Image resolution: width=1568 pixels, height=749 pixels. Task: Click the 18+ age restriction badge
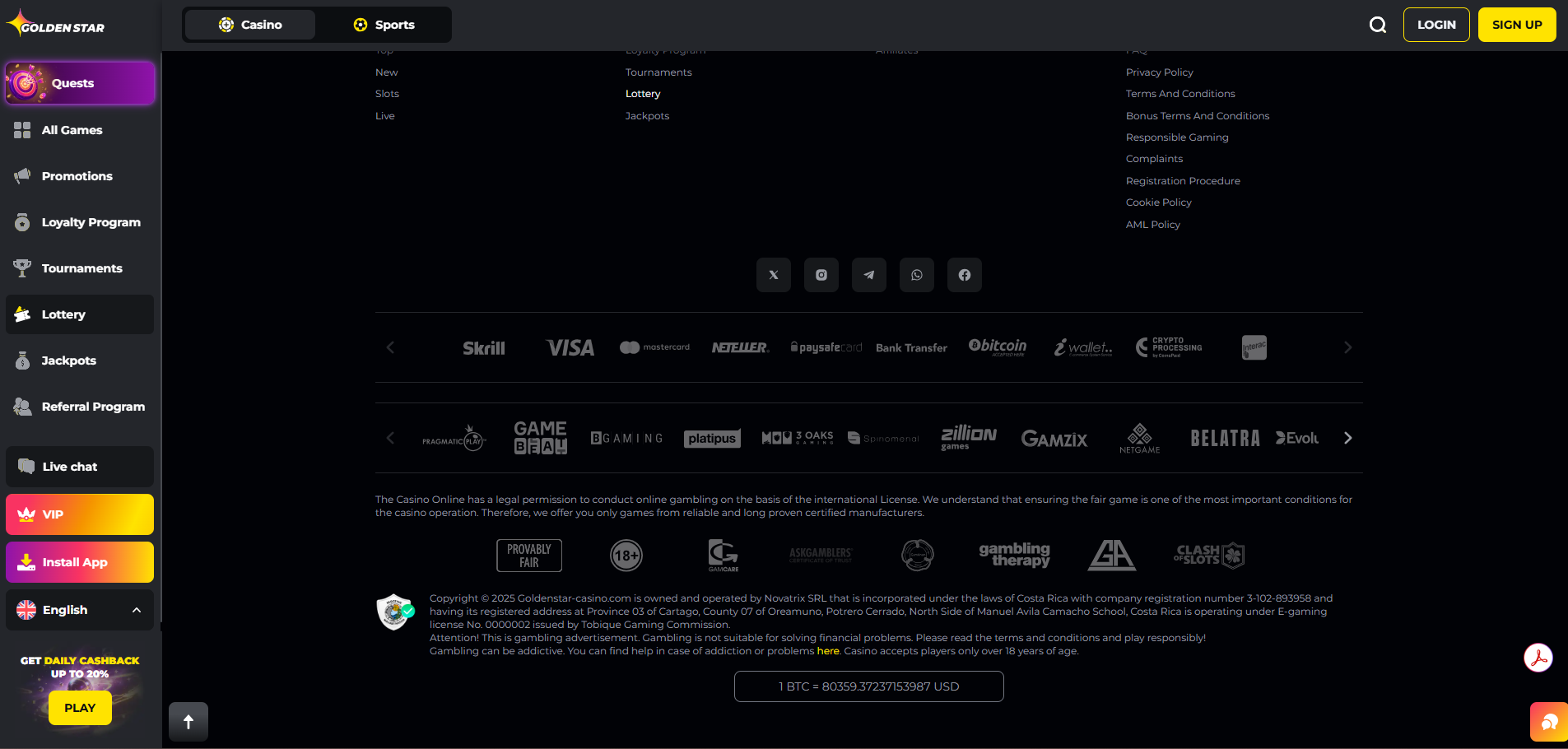[626, 556]
